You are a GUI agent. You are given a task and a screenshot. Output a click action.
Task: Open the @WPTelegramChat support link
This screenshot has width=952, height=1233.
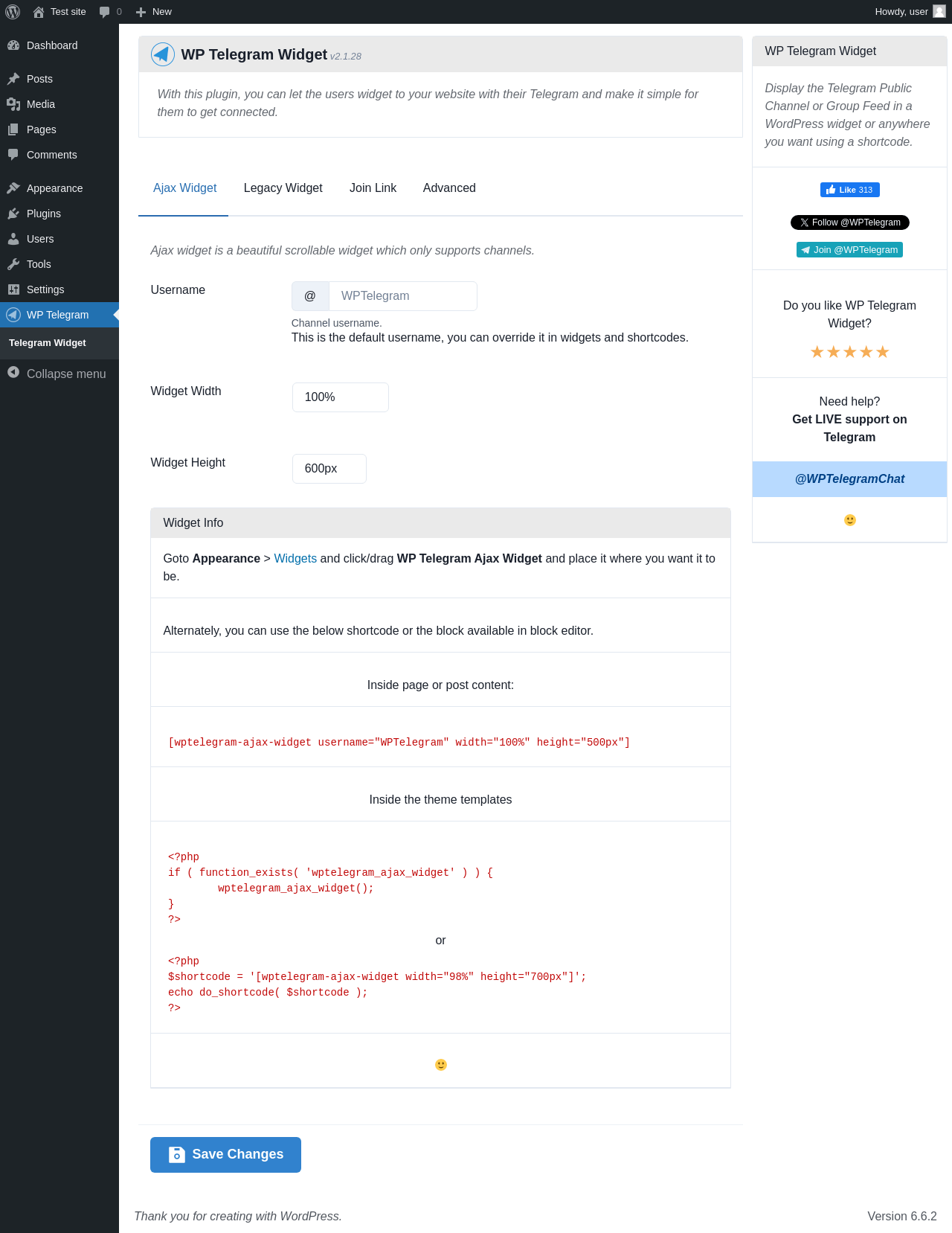pyautogui.click(x=849, y=479)
